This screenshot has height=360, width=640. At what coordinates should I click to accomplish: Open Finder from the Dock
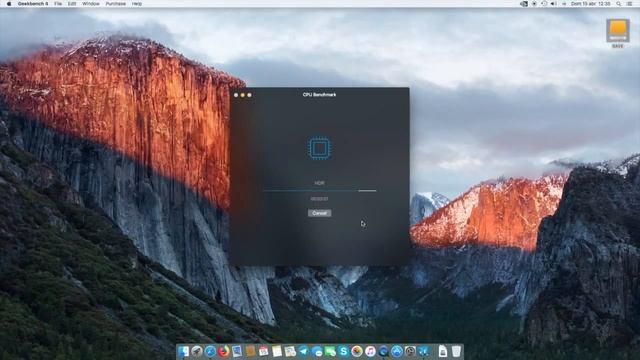[183, 351]
